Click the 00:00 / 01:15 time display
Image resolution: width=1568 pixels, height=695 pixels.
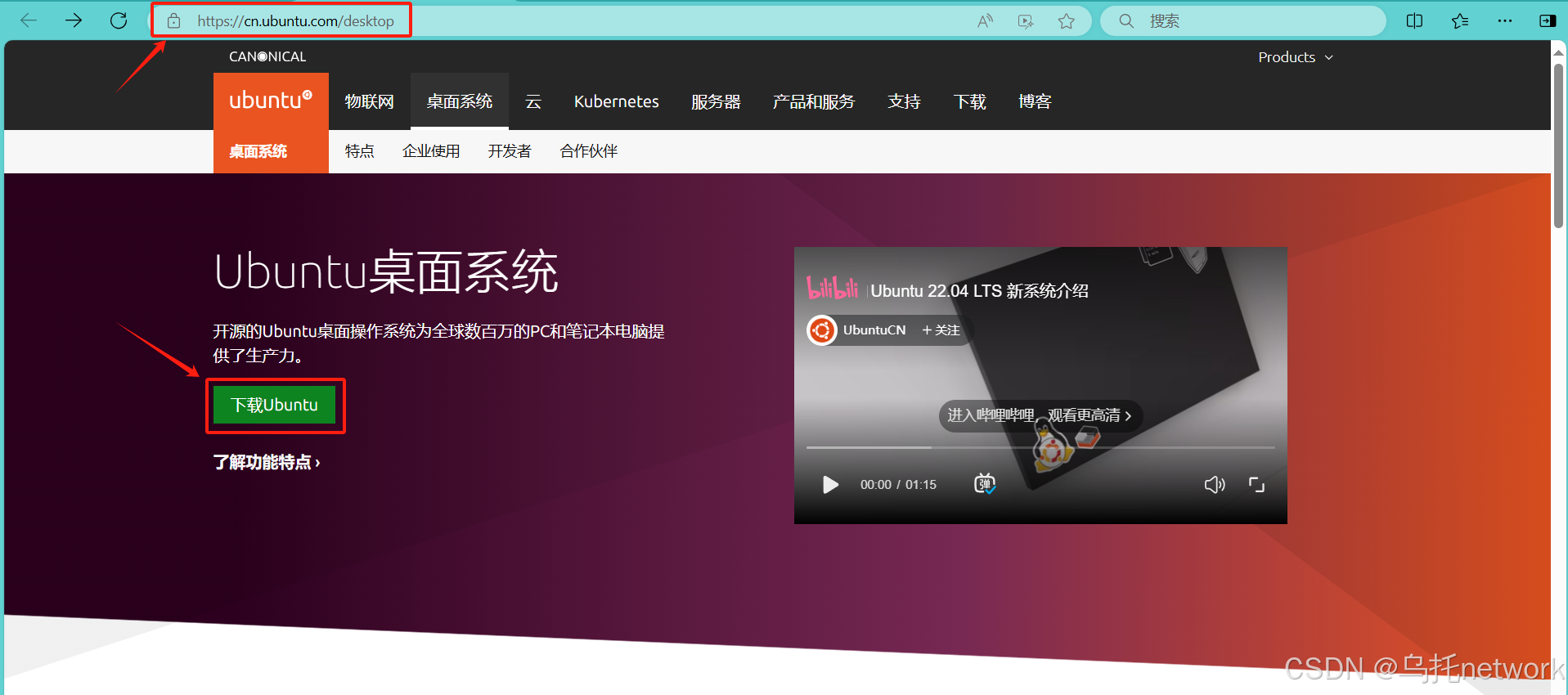[898, 485]
